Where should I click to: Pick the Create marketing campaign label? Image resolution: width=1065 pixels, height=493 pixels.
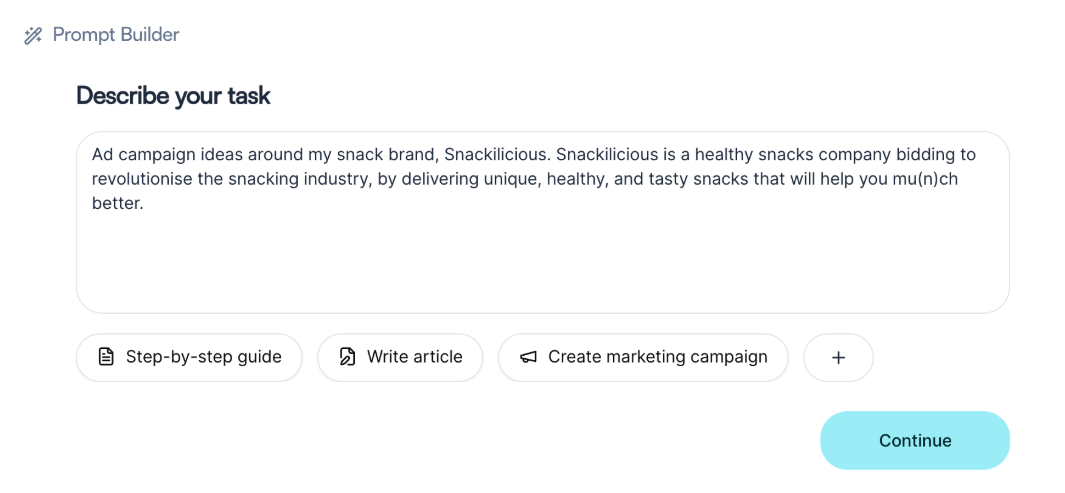pos(657,357)
